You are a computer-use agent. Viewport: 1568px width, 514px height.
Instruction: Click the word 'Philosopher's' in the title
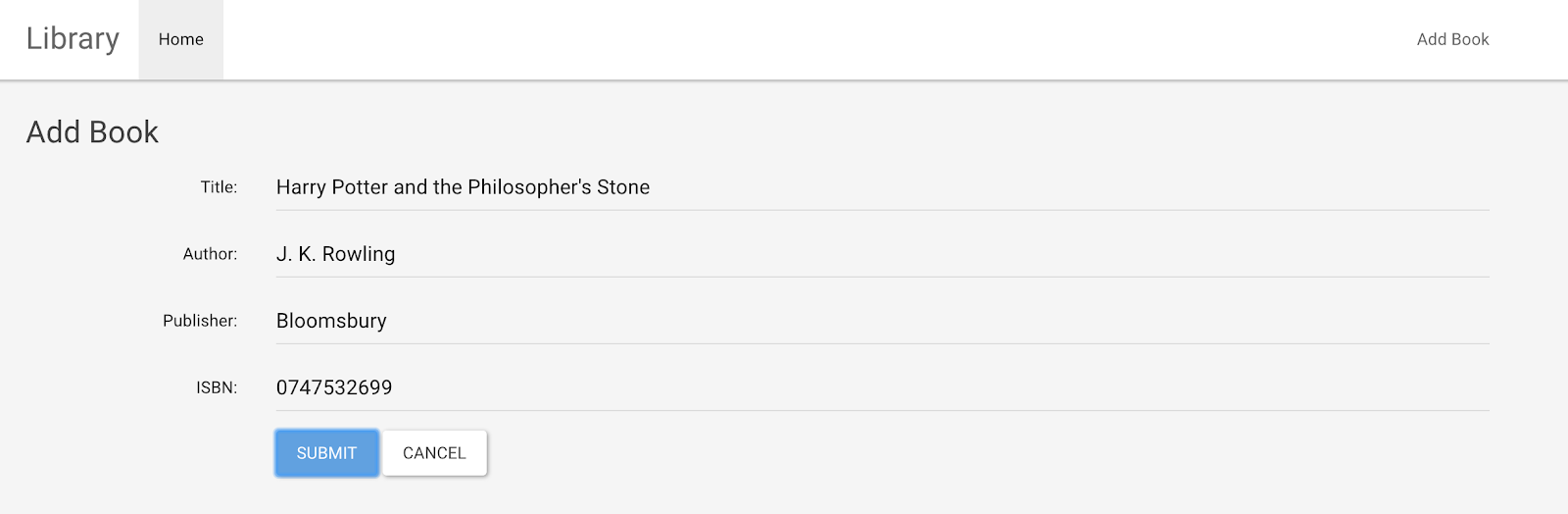[529, 187]
